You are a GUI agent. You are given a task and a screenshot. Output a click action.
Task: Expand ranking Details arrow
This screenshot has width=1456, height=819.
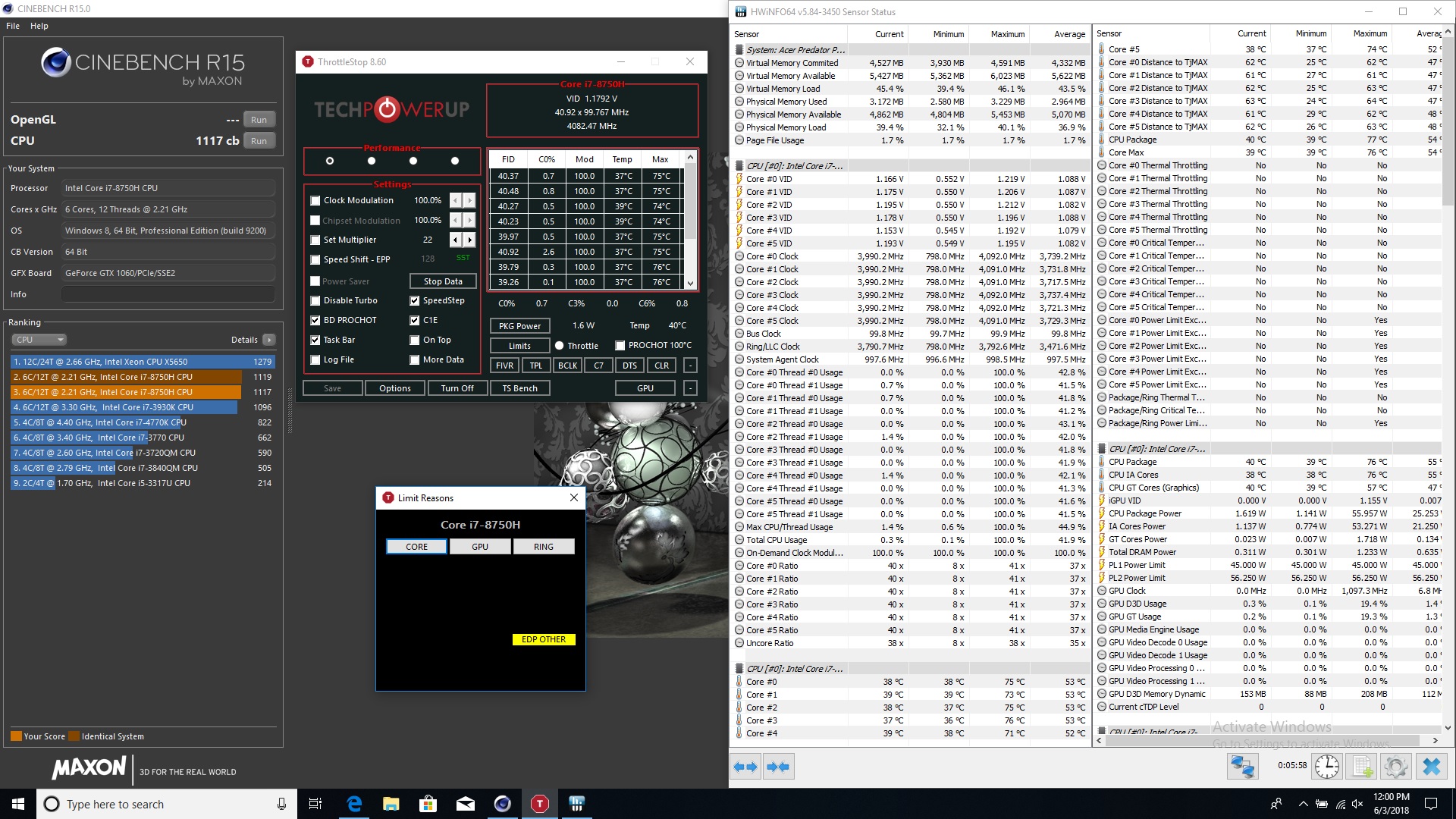point(269,340)
